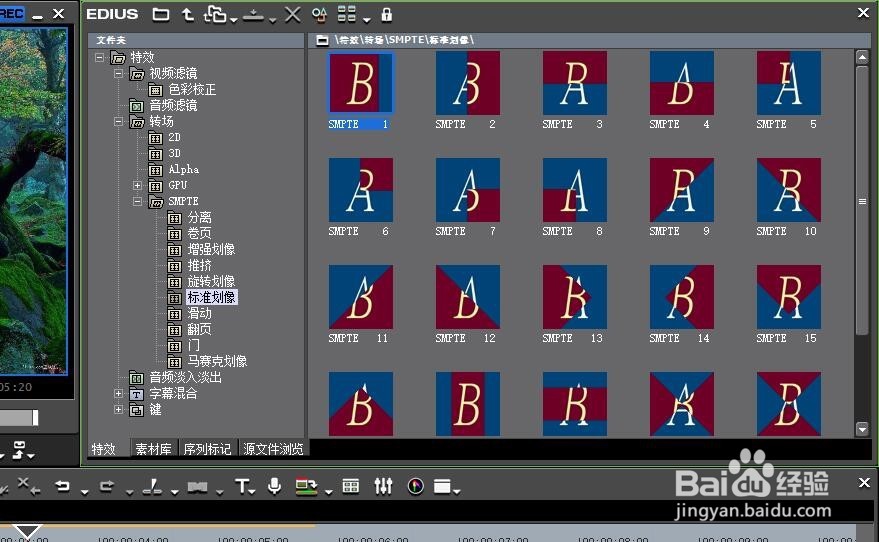Select the 音频滤镜 folder
The width and height of the screenshot is (879, 542).
(173, 105)
